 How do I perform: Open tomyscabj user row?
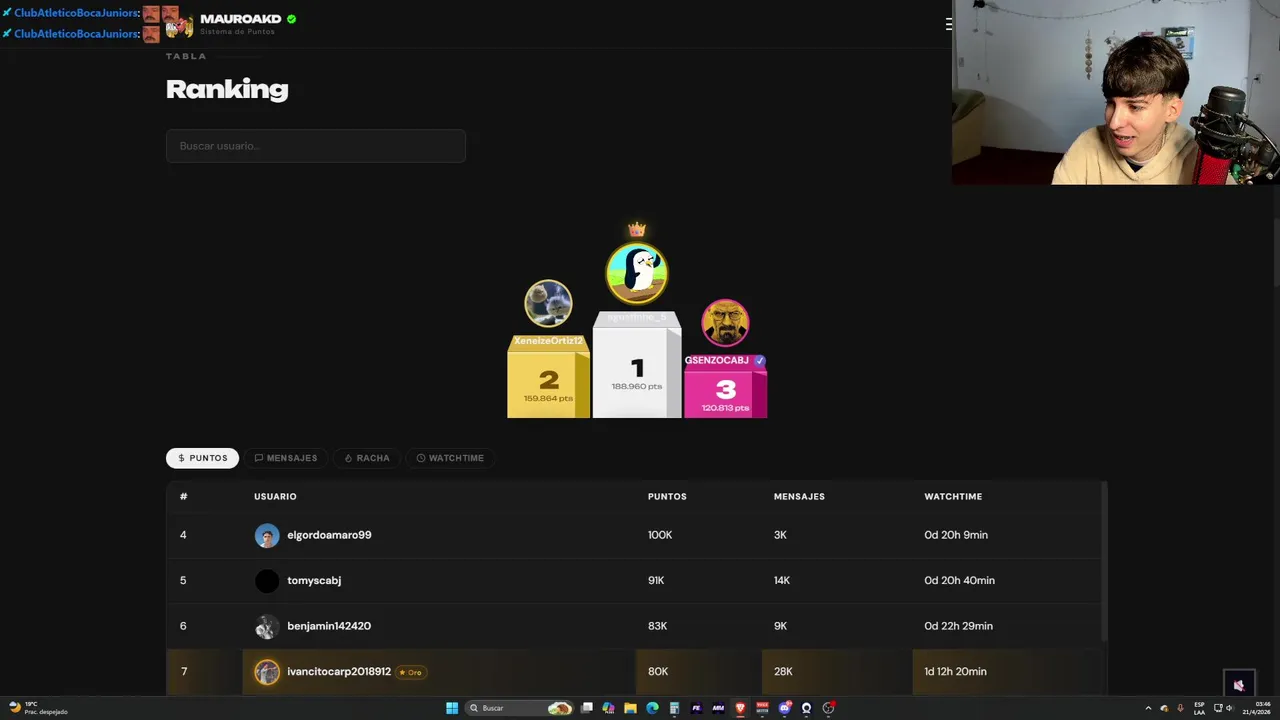[633, 580]
